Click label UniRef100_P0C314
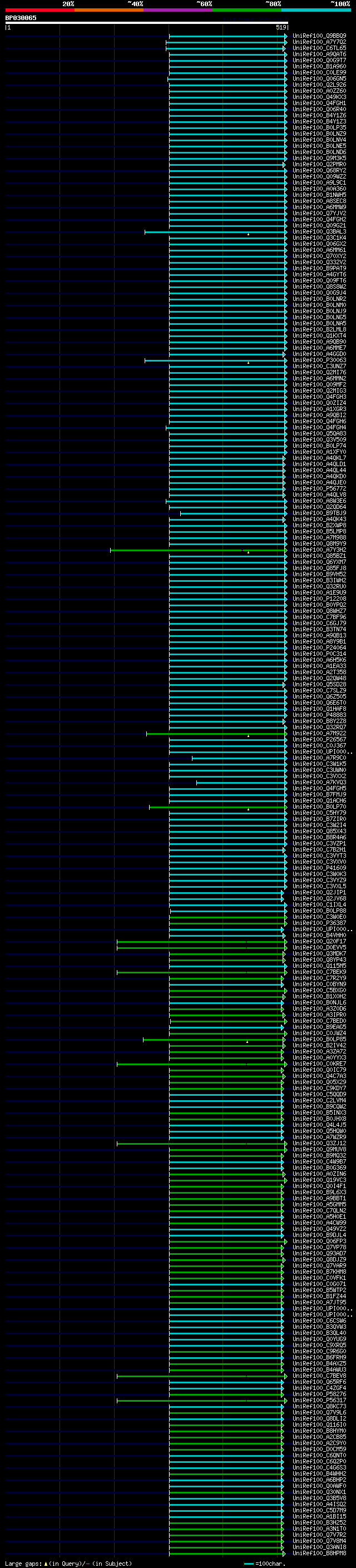 [x=319, y=654]
